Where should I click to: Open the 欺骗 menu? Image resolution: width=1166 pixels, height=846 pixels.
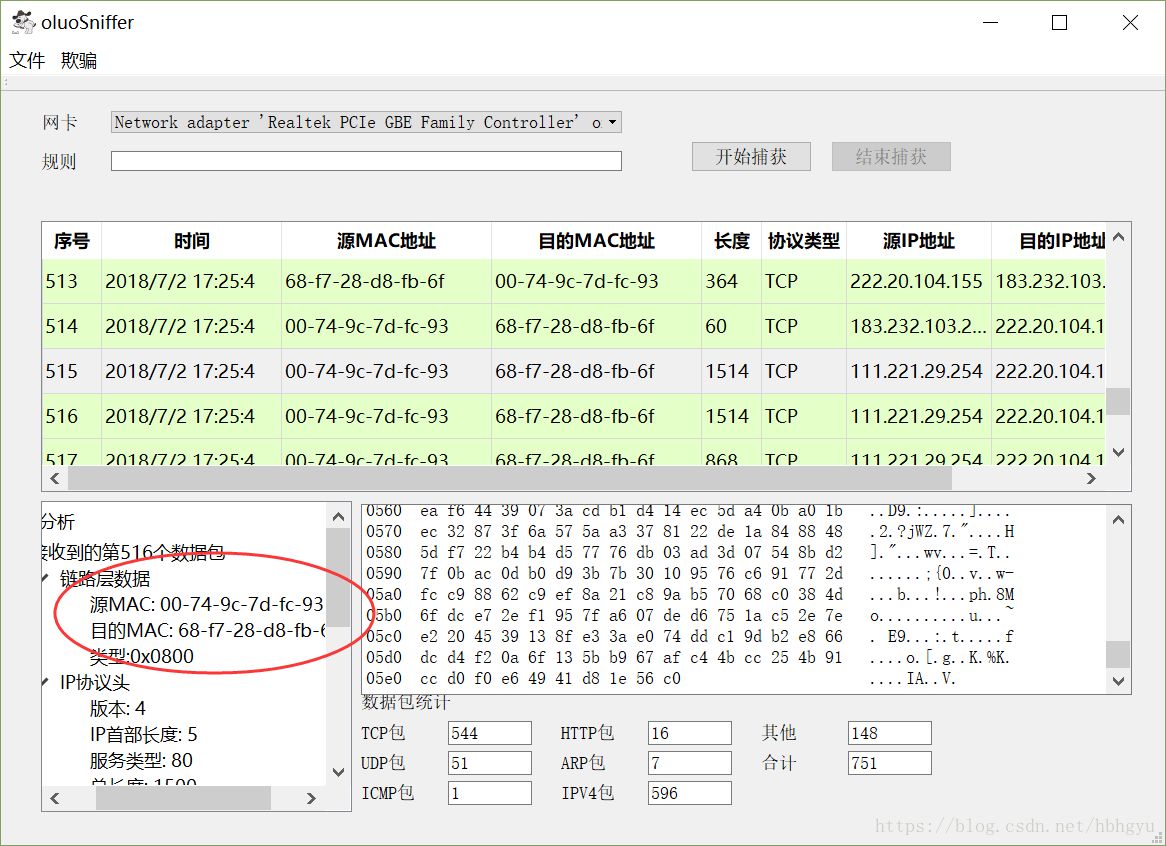click(x=79, y=60)
